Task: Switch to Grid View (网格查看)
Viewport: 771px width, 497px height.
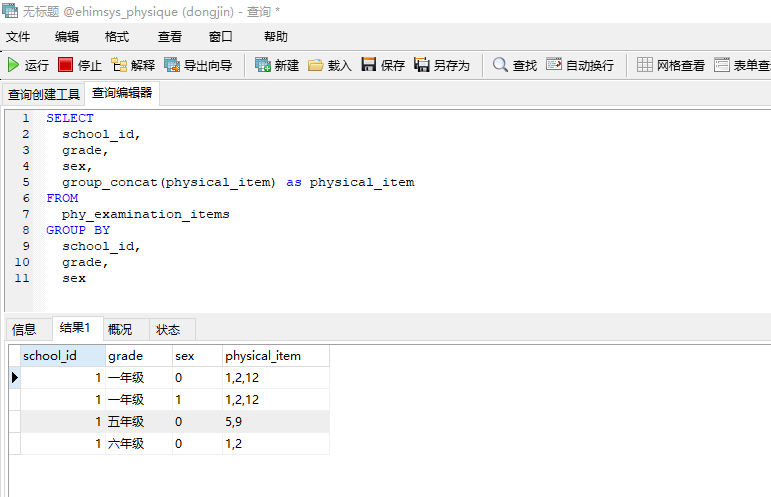Action: (x=671, y=65)
